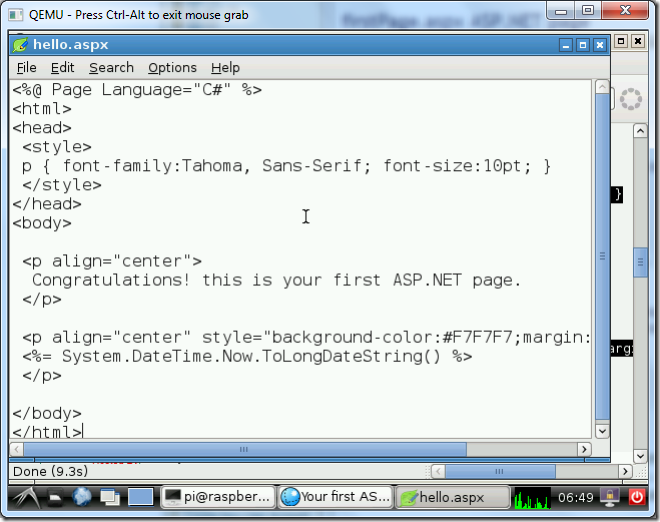
Task: Open the Search menu
Action: point(111,67)
